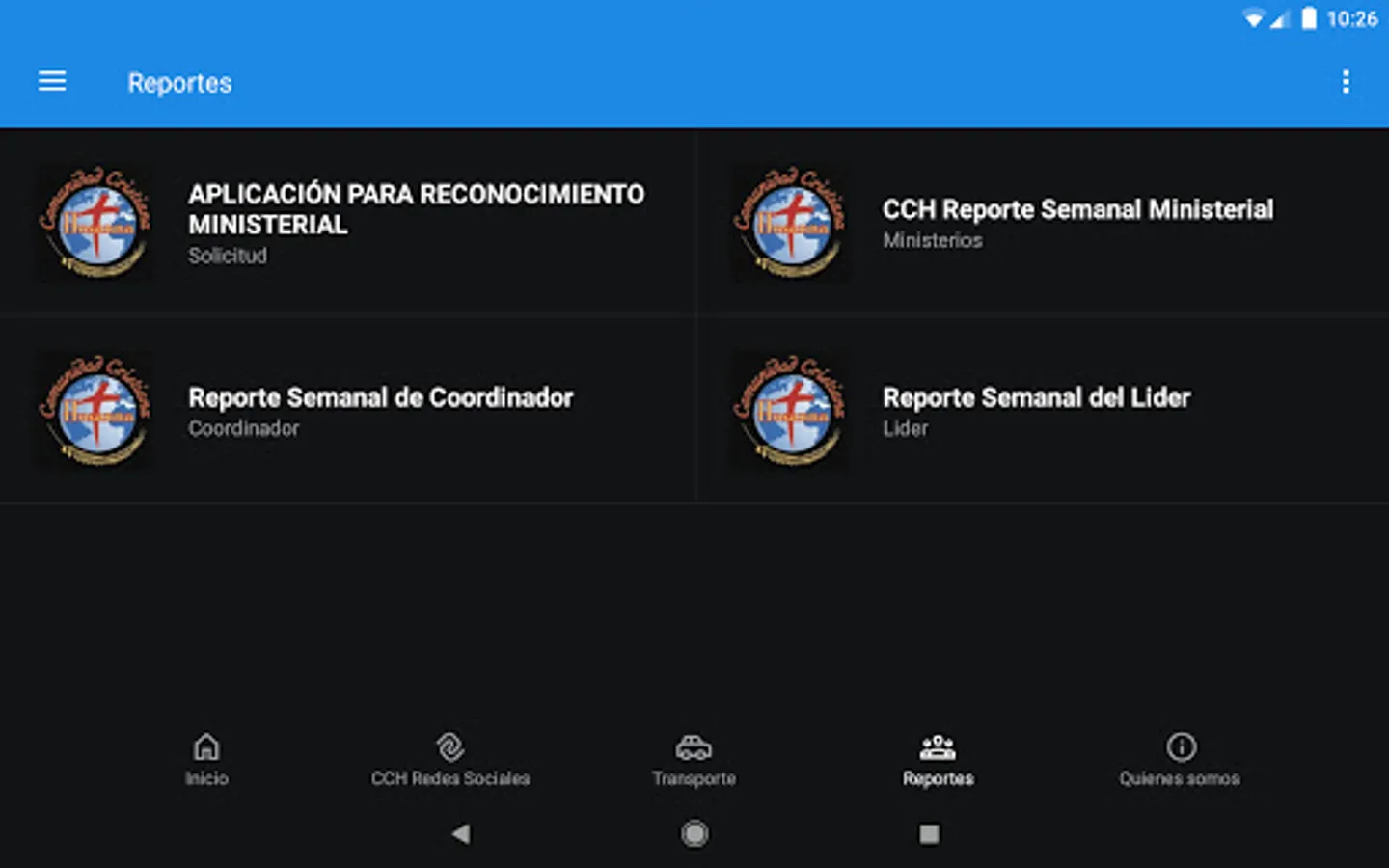
Task: Tap the logo next to CCH Reporte Semanal Ministerial
Action: tap(790, 221)
